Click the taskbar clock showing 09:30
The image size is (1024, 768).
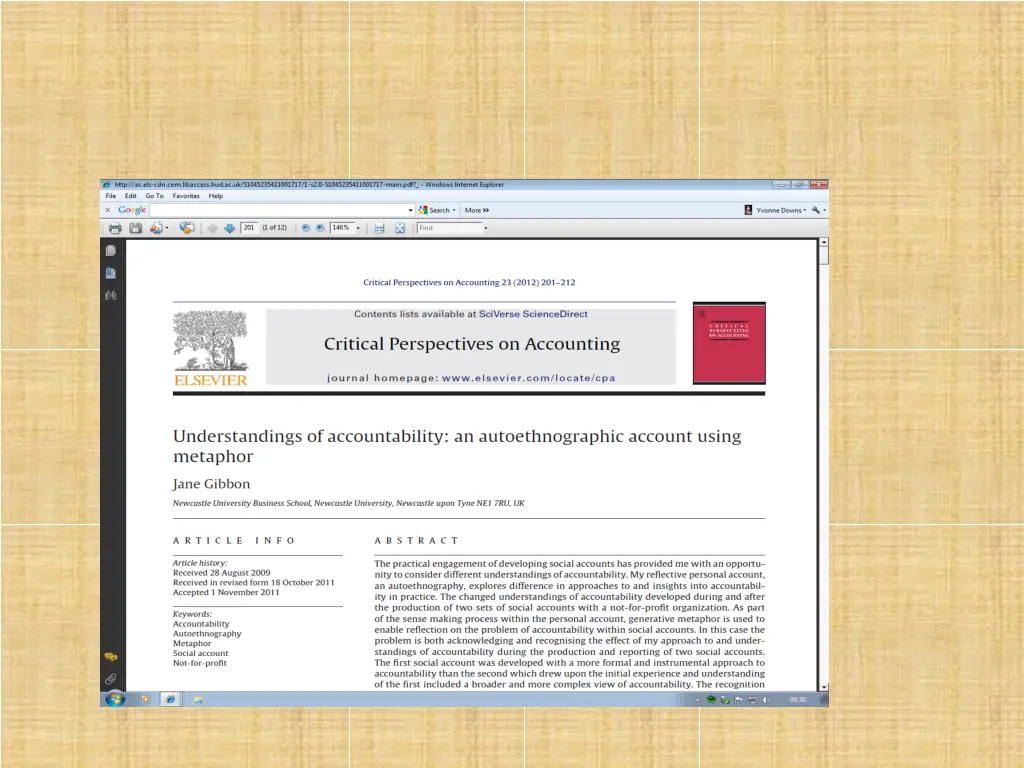[797, 699]
